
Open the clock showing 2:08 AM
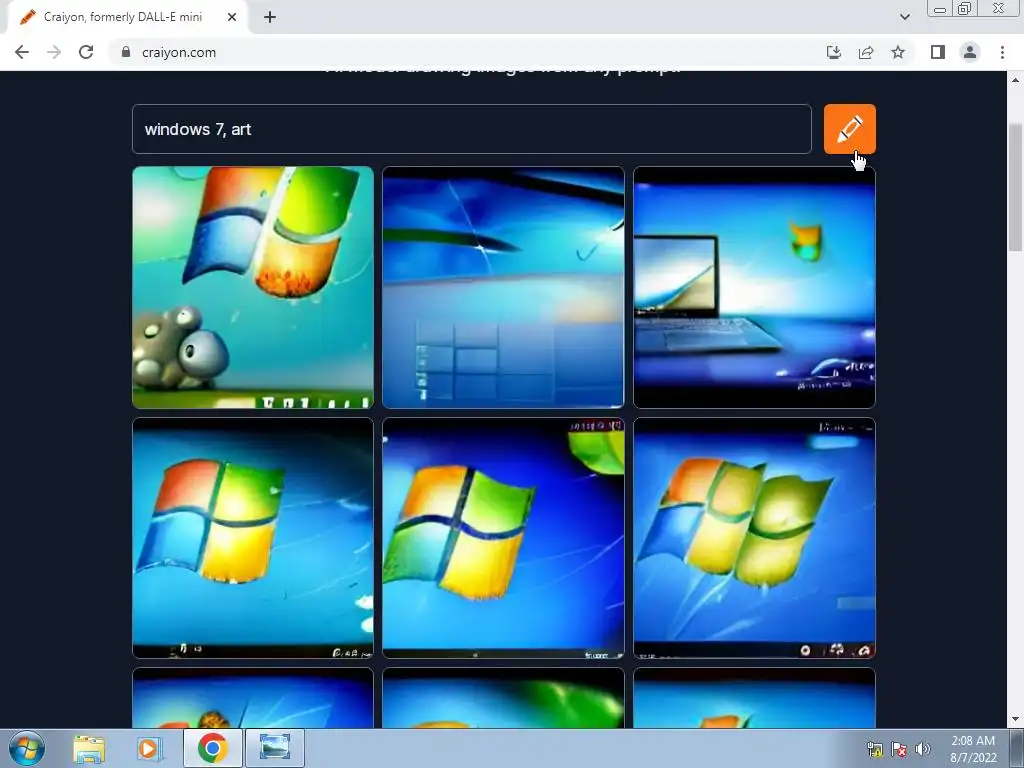(x=973, y=749)
